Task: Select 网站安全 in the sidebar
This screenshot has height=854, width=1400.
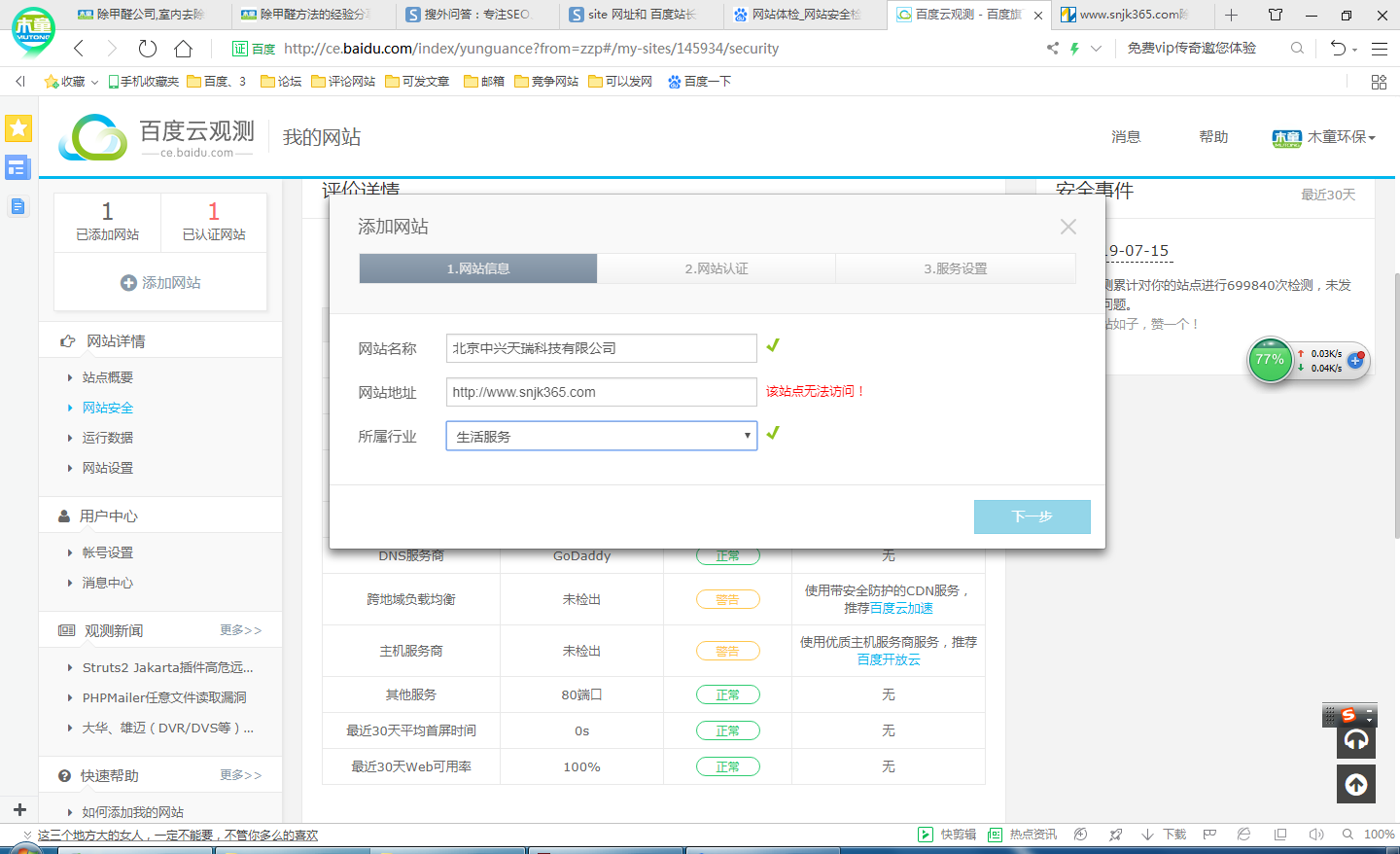Action: coord(107,408)
